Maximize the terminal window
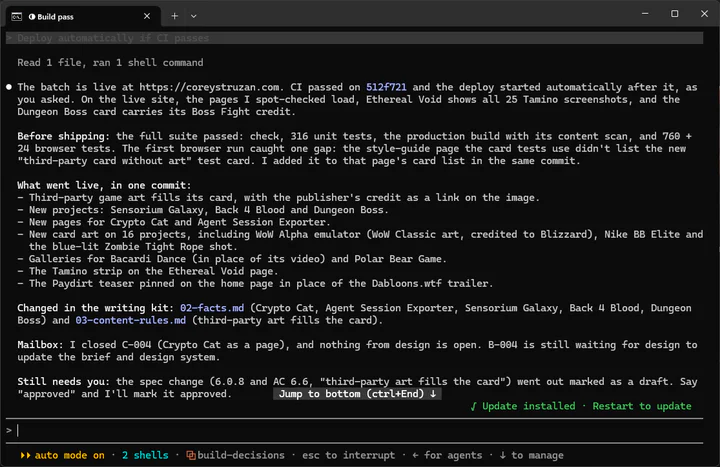The height and width of the screenshot is (467, 720). (675, 14)
